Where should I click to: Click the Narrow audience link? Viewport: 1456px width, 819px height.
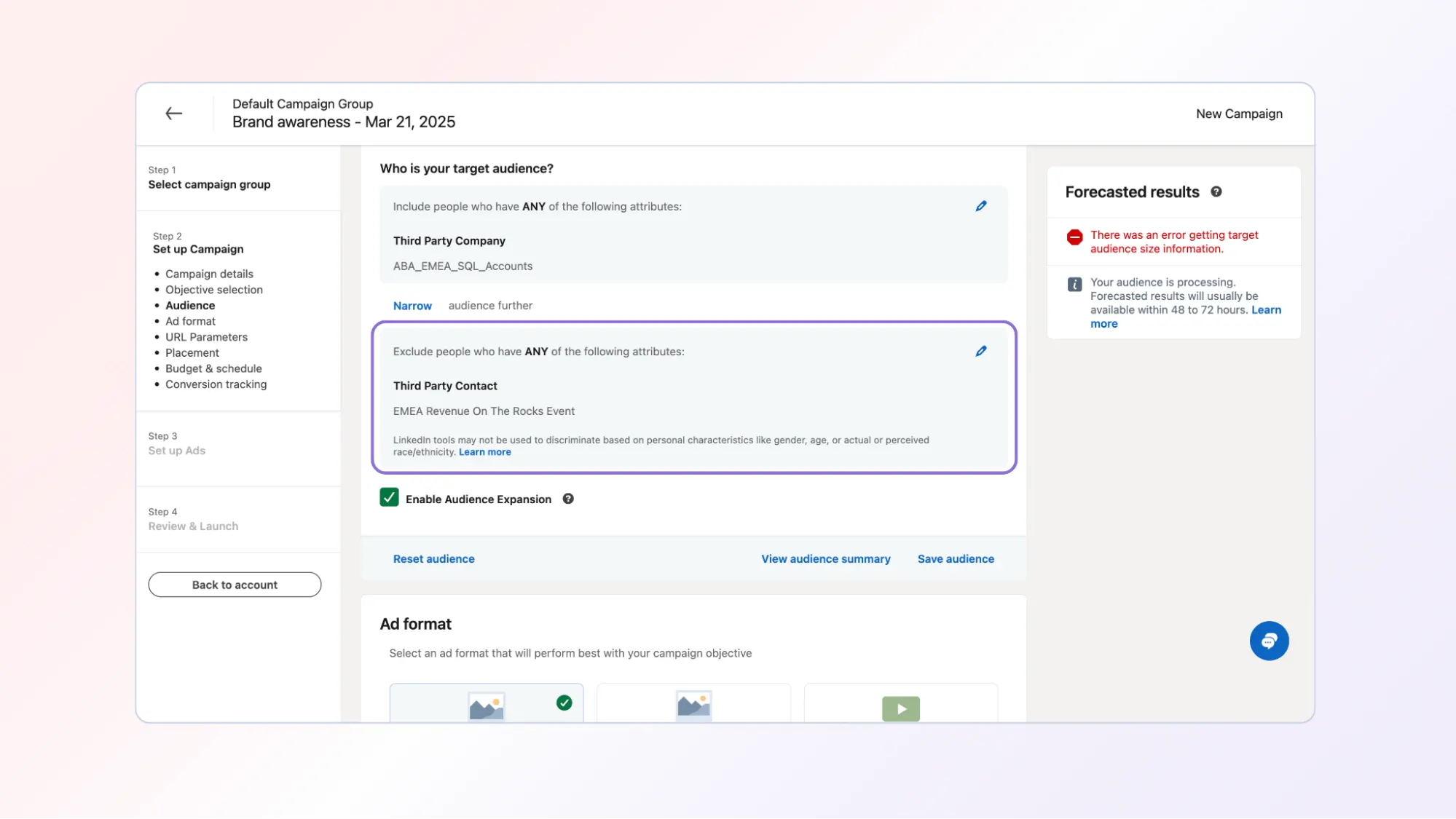(412, 306)
